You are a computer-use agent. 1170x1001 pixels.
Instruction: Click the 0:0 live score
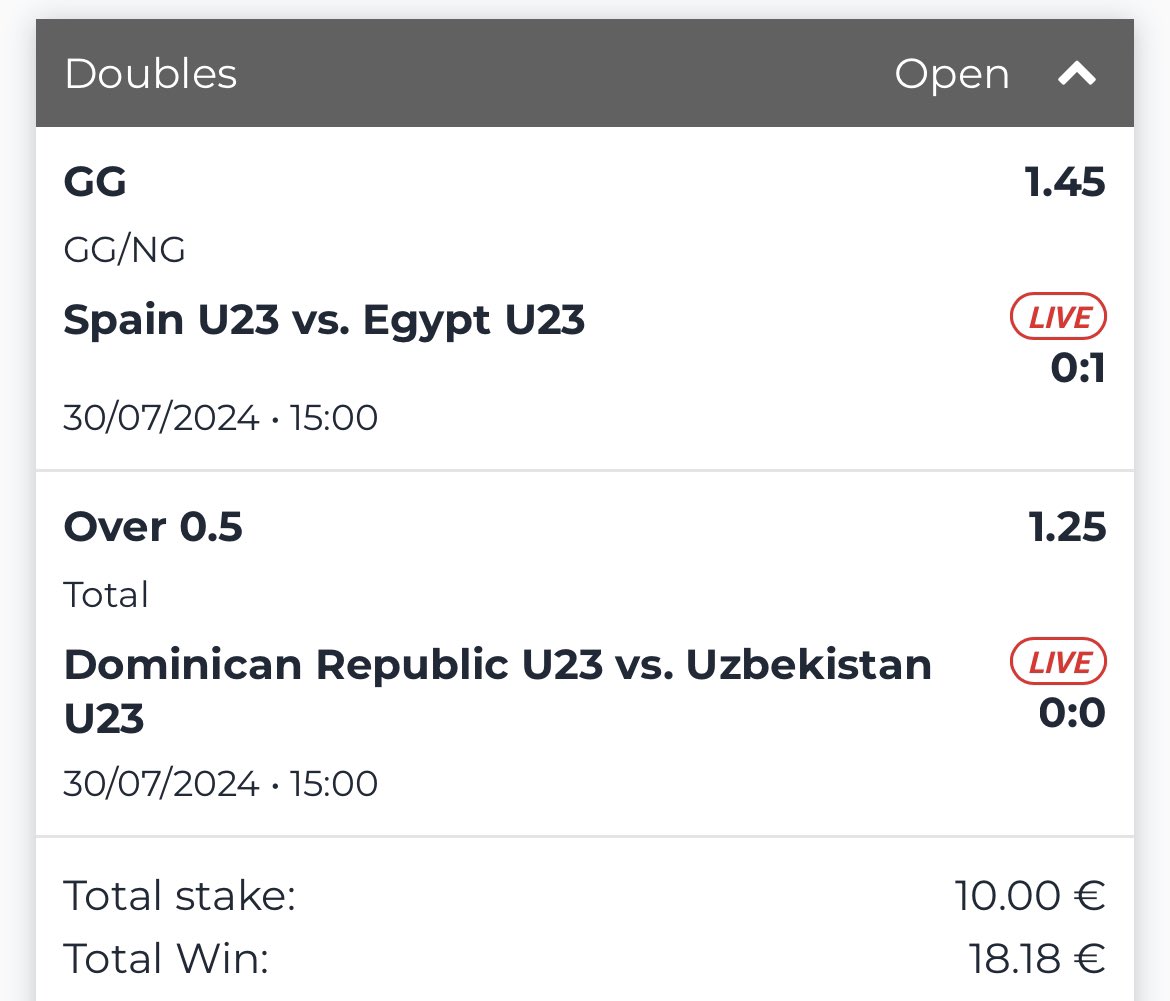click(1072, 713)
